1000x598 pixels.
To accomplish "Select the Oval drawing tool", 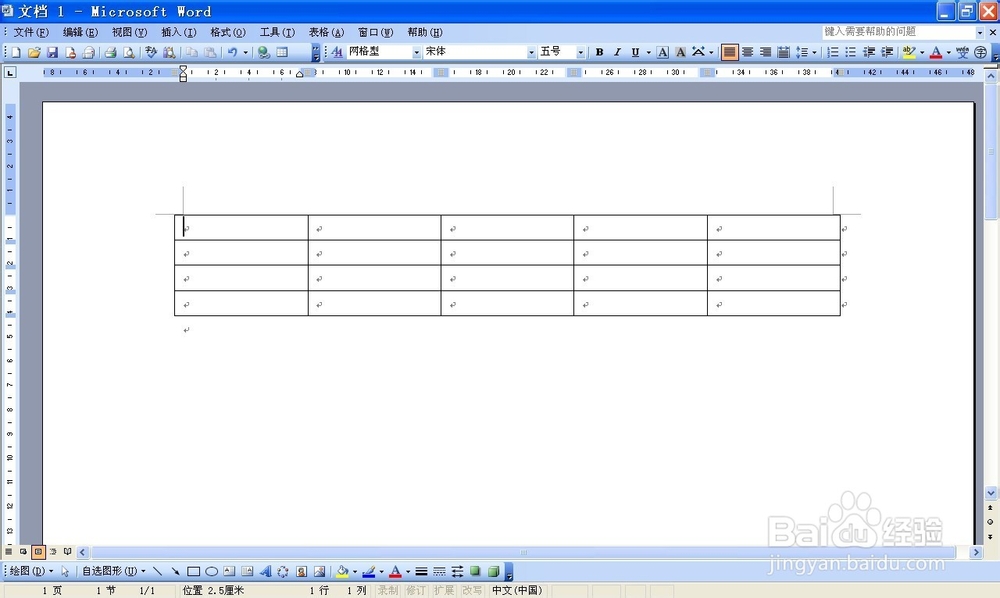I will tap(211, 571).
